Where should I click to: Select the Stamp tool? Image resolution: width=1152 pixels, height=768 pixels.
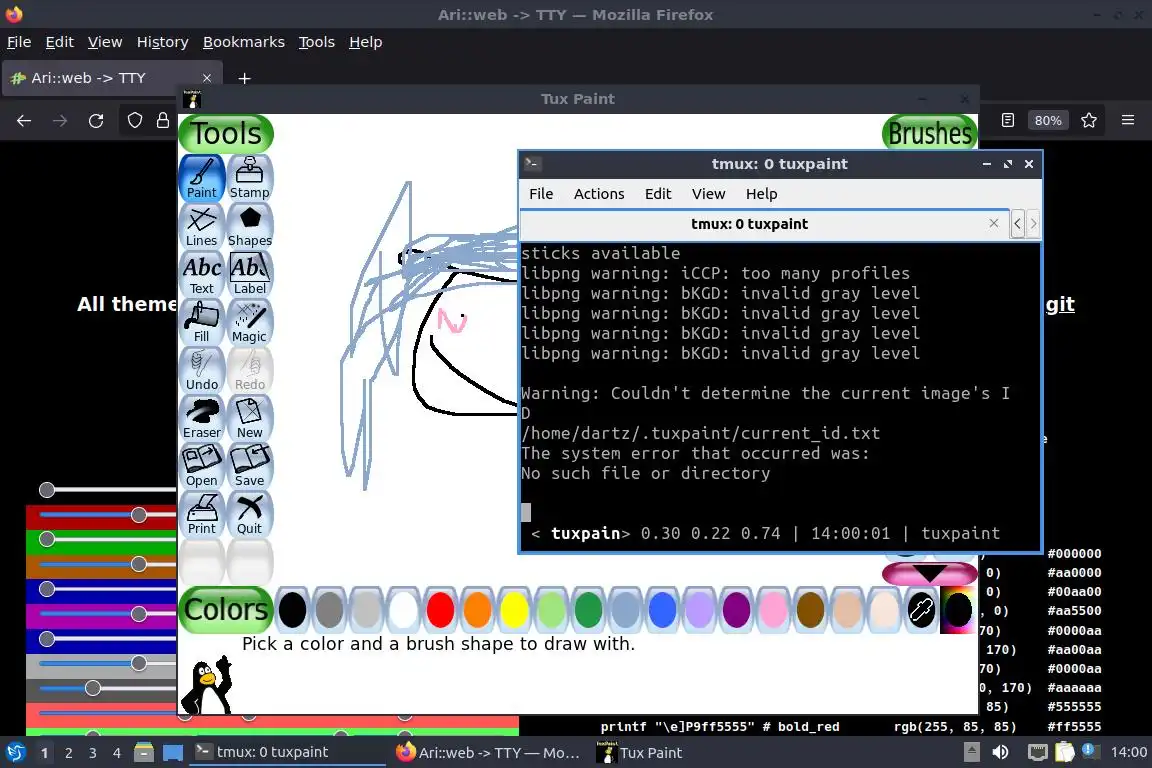[x=250, y=177]
